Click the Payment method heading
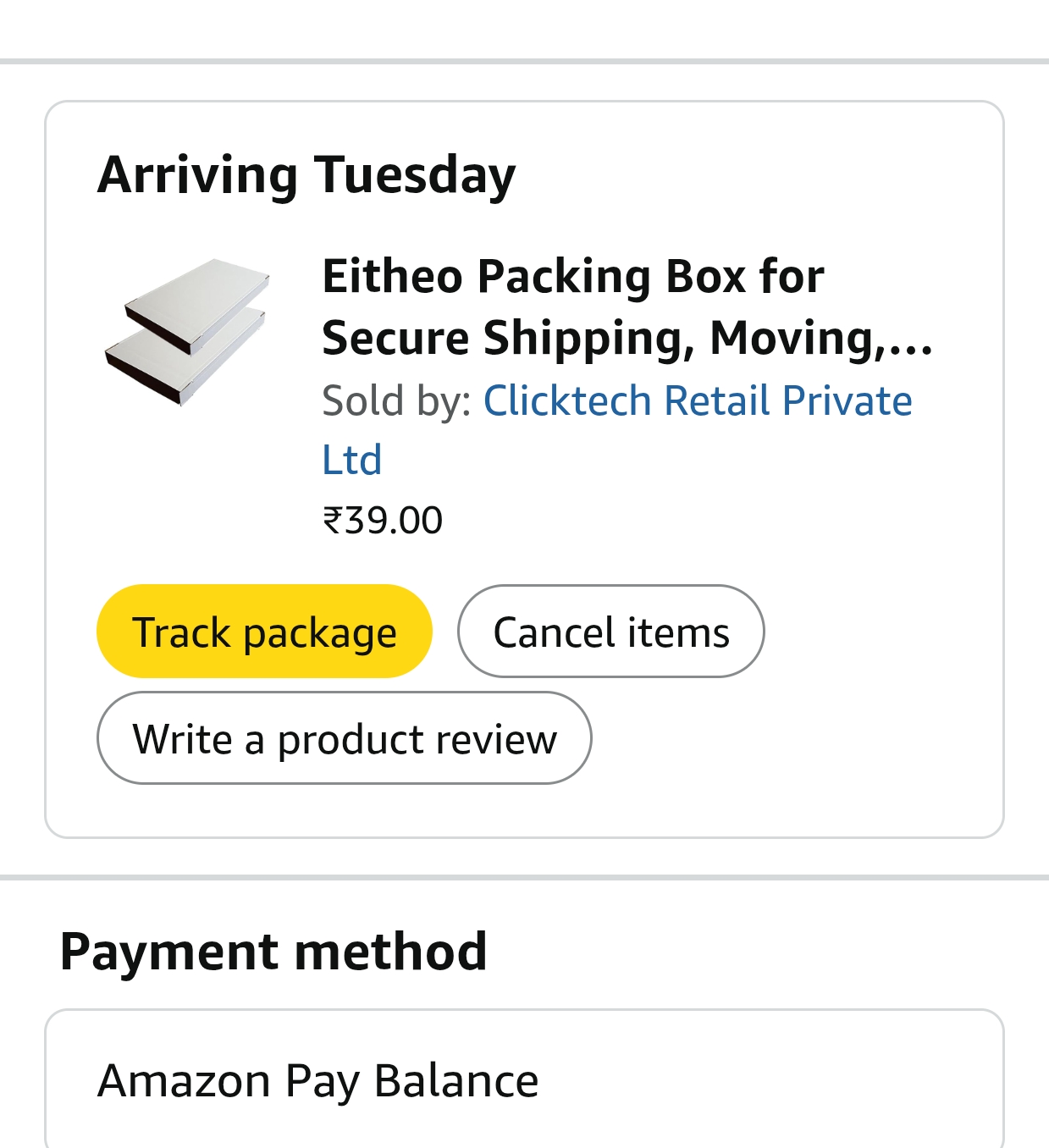1049x1148 pixels. pyautogui.click(x=273, y=951)
